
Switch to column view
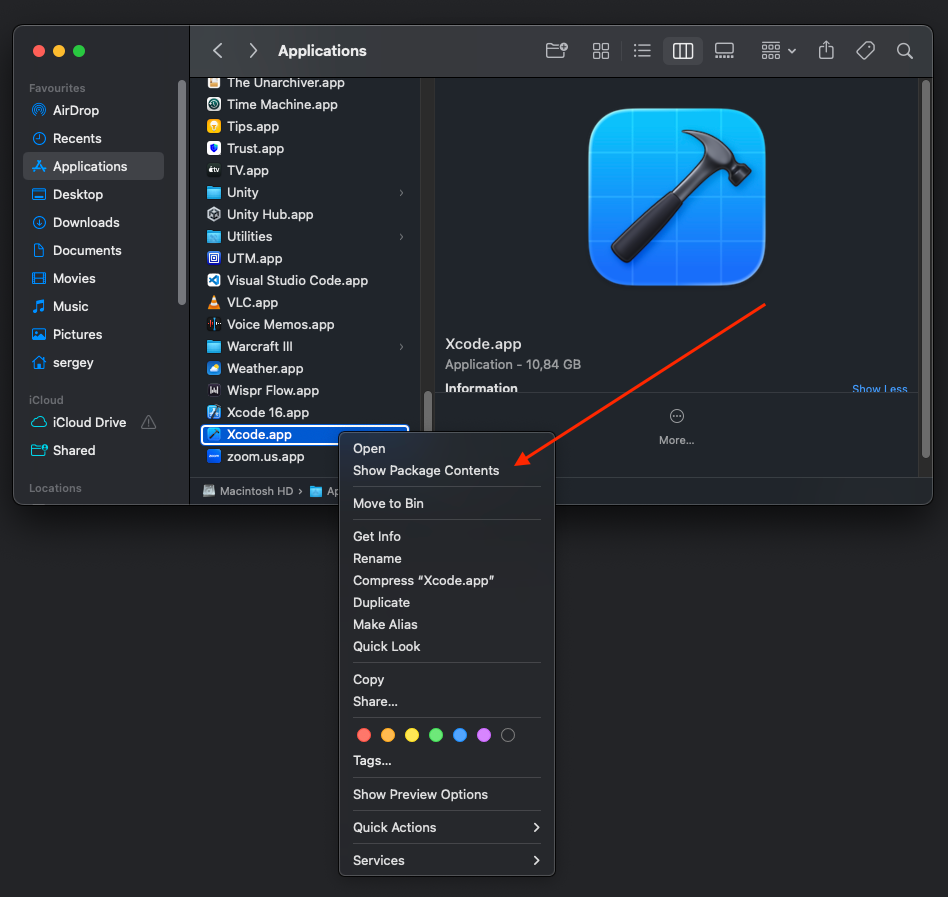coord(683,51)
